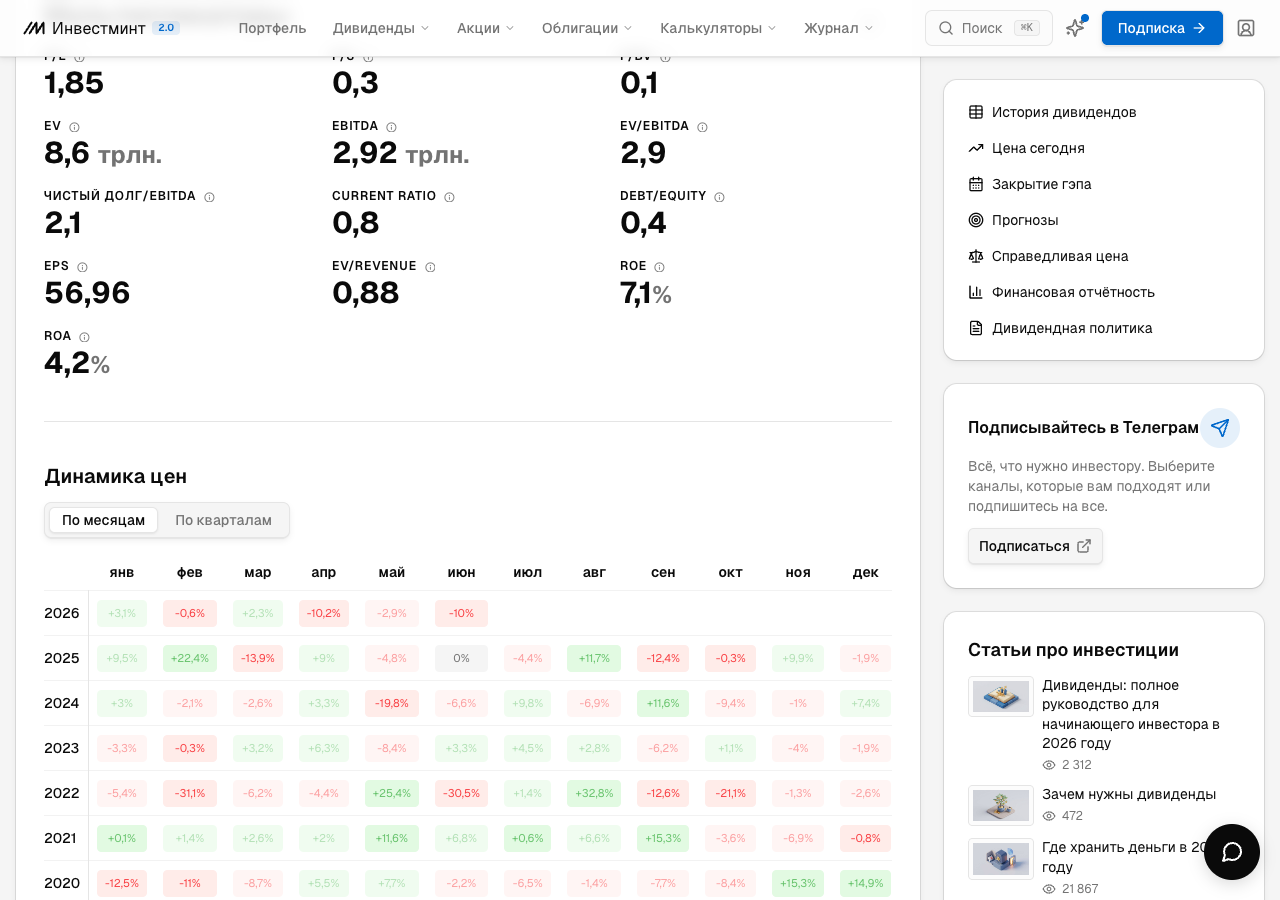Expand the Журнал menu
This screenshot has width=1280, height=900.
tap(838, 28)
